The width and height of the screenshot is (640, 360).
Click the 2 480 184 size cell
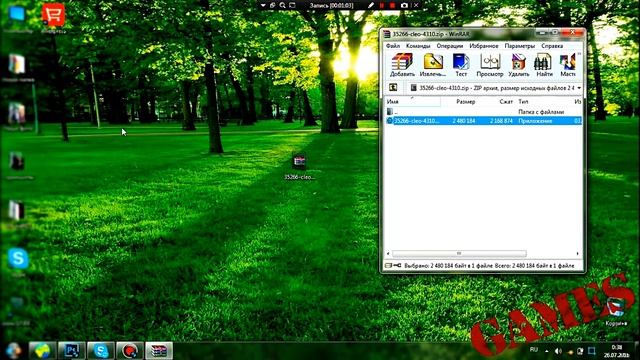tap(464, 121)
